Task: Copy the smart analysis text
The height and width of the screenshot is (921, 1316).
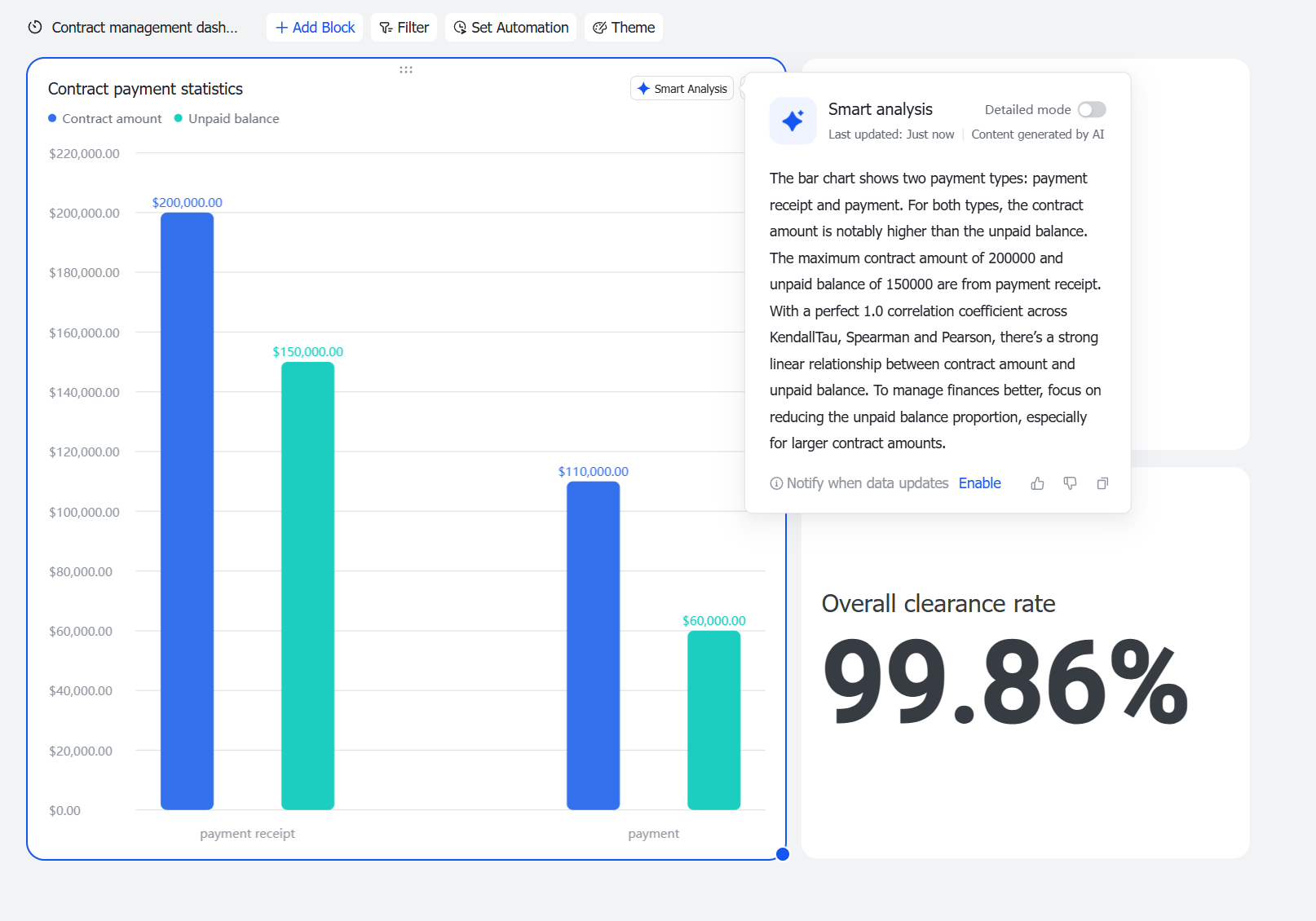Action: coord(1102,483)
